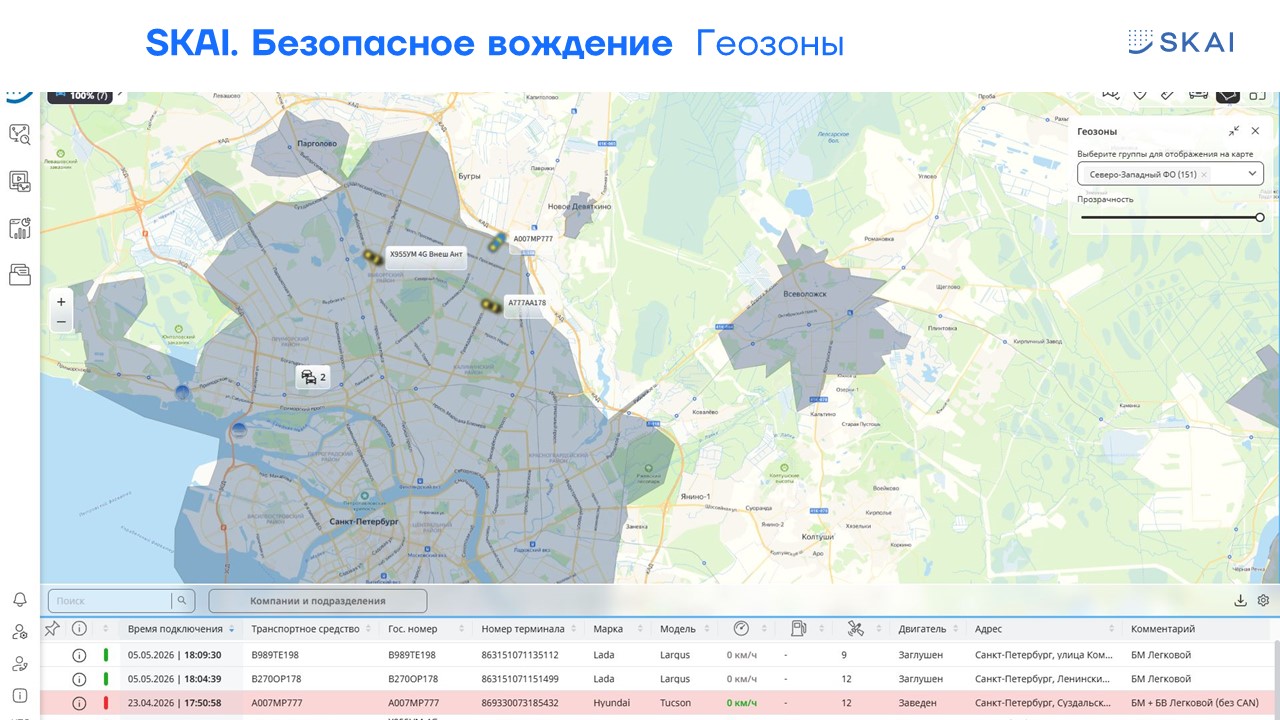Toggle the pin column icon in table header

click(x=52, y=628)
